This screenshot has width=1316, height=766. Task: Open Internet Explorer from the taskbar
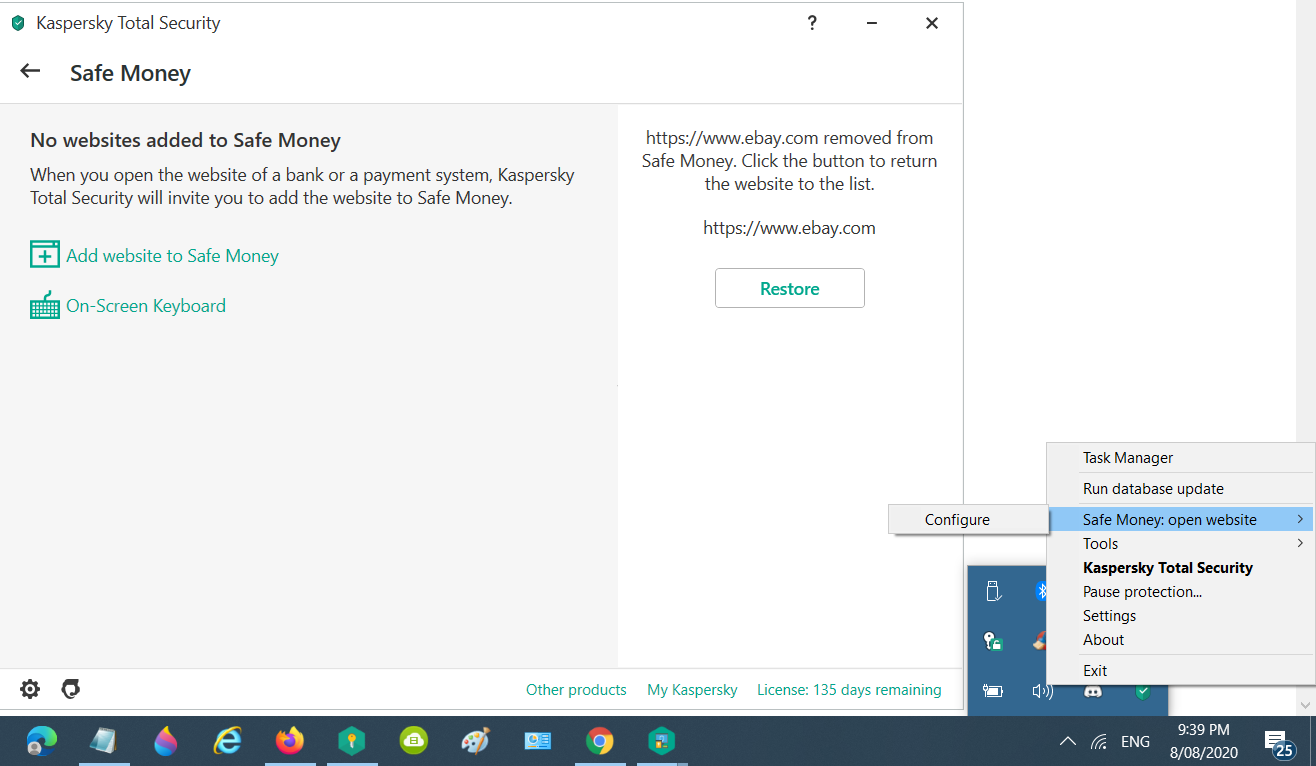228,741
